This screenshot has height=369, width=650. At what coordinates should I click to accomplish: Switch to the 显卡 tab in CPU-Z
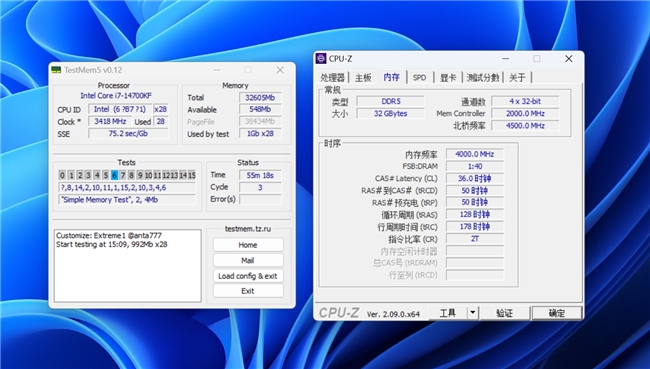coord(448,78)
